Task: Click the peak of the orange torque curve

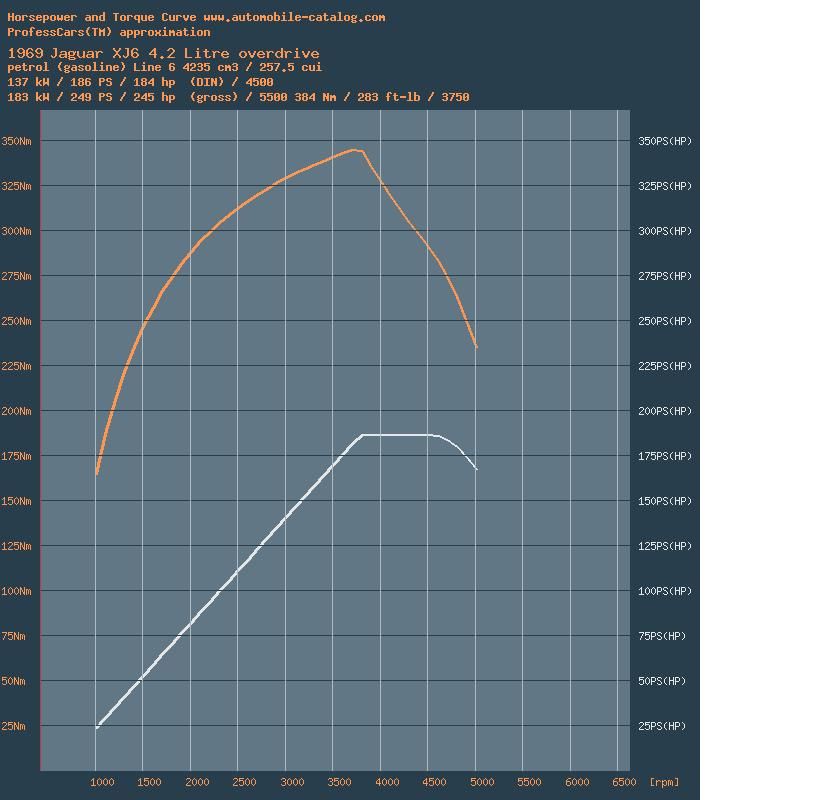Action: (354, 150)
